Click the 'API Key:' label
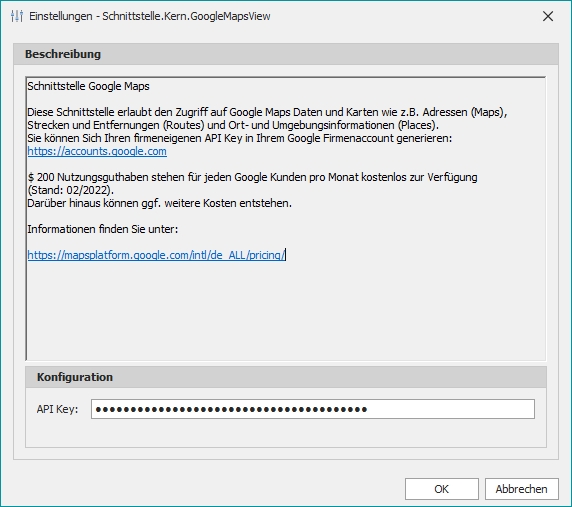Image resolution: width=572 pixels, height=507 pixels. (57, 409)
